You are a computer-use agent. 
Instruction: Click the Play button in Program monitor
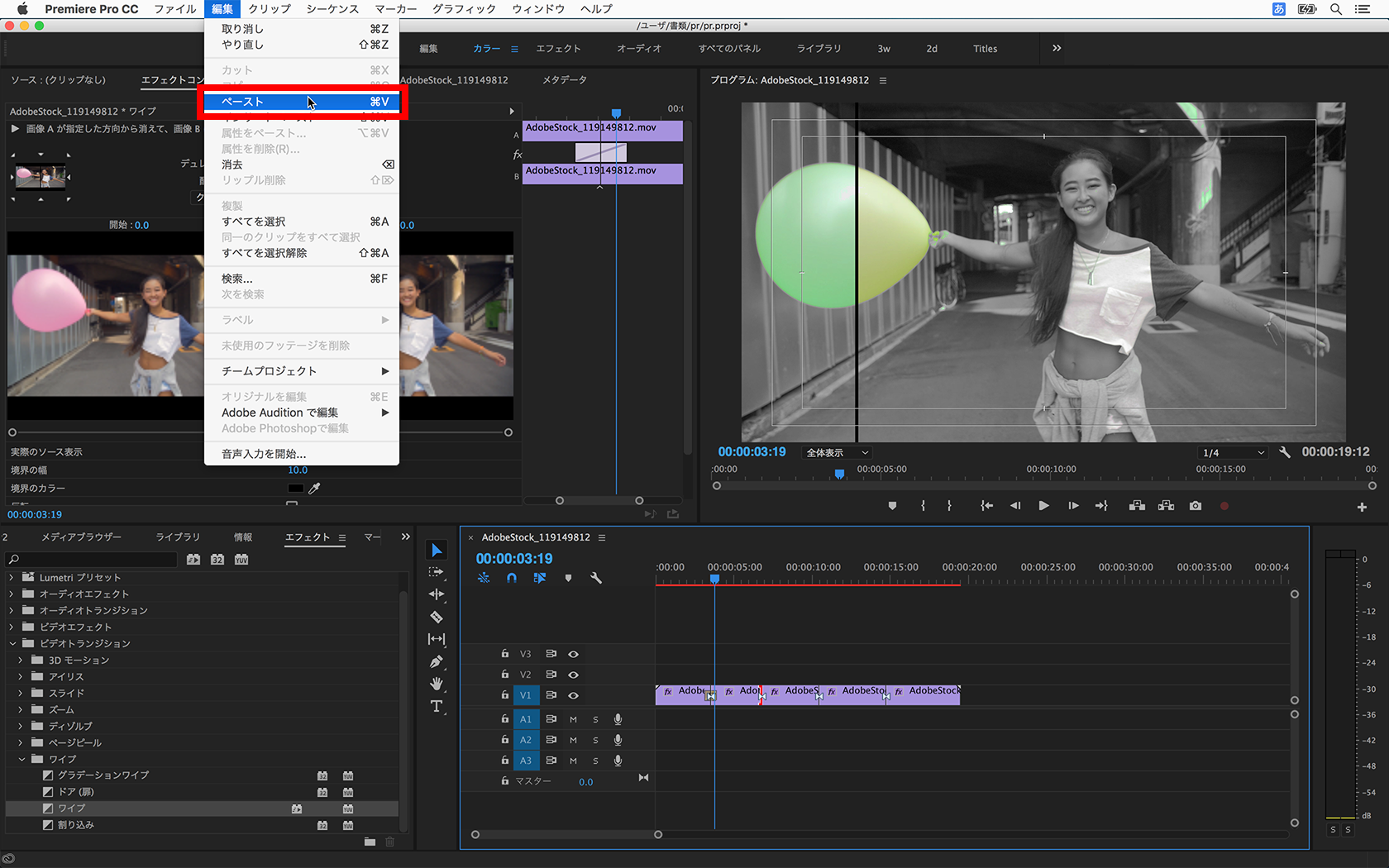point(1043,506)
